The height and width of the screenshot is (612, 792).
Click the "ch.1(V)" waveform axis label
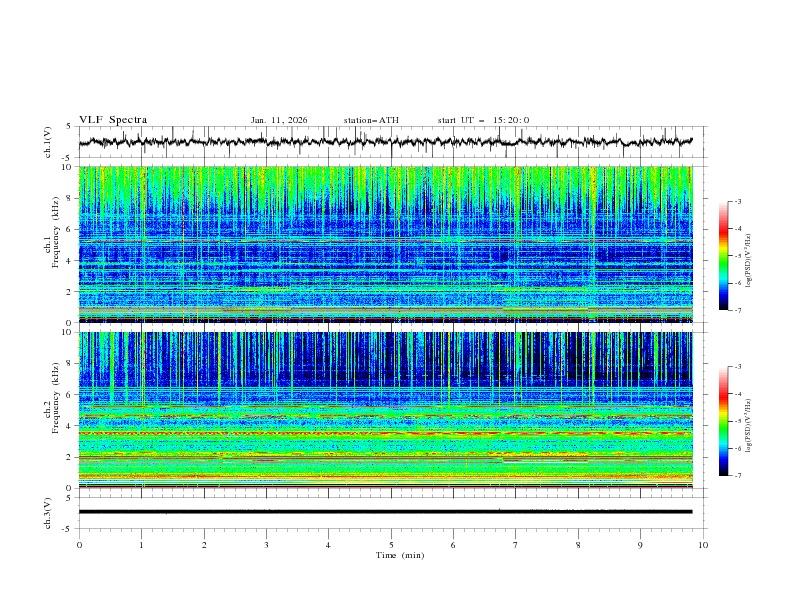tap(48, 142)
